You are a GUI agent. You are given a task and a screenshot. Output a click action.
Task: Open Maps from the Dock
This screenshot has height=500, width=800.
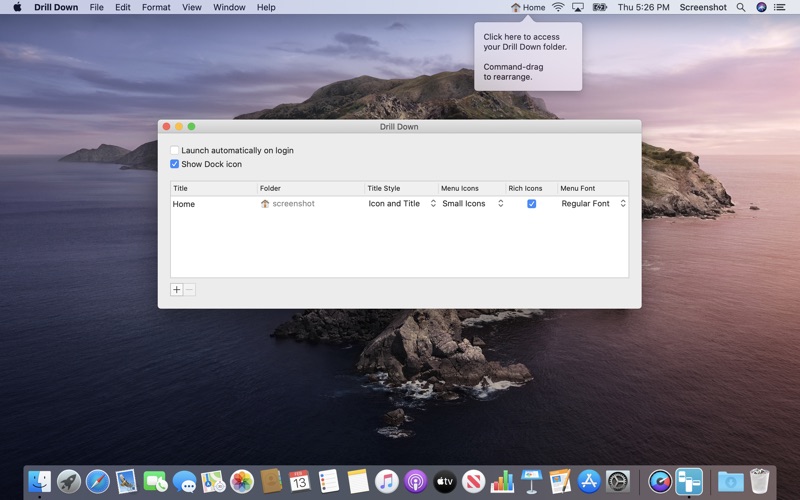(213, 481)
